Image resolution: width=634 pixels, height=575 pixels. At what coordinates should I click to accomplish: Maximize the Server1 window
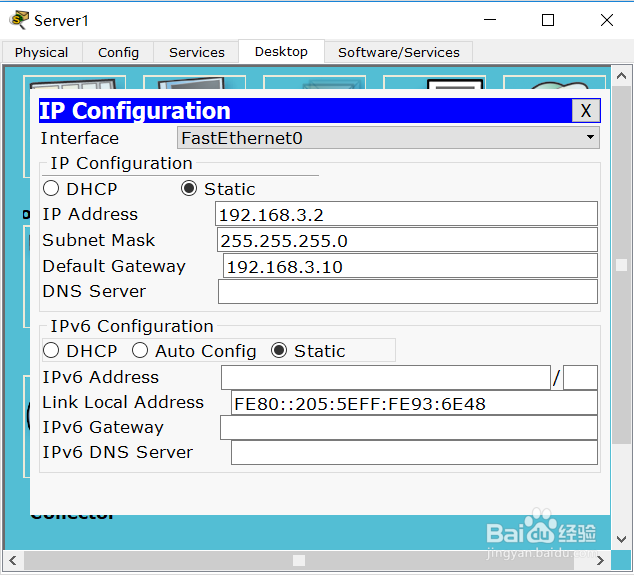548,20
